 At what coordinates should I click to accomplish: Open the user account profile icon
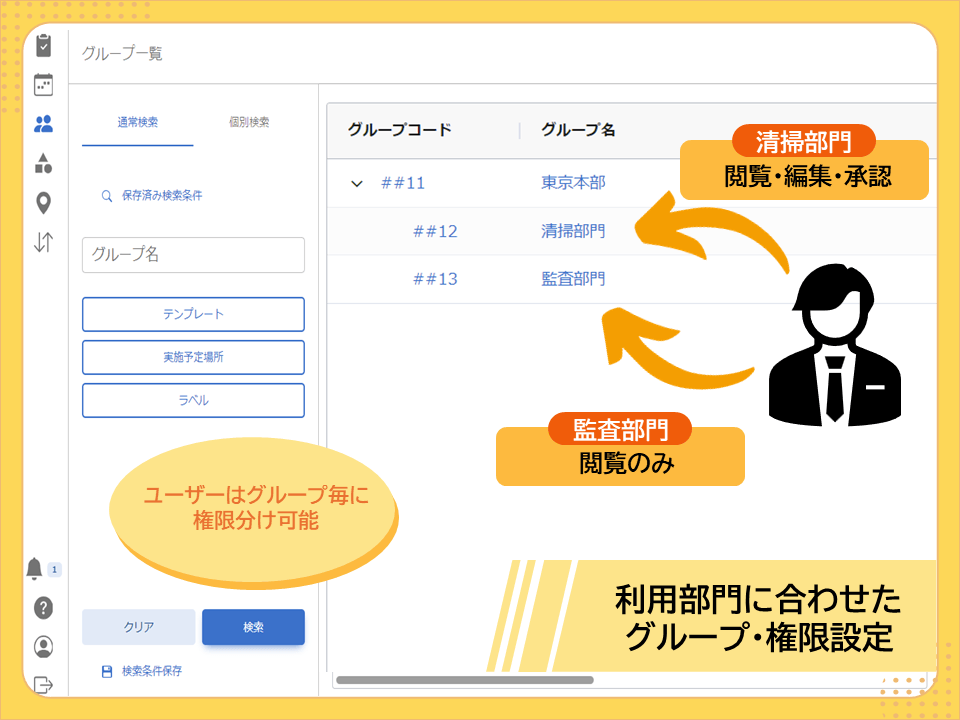43,647
